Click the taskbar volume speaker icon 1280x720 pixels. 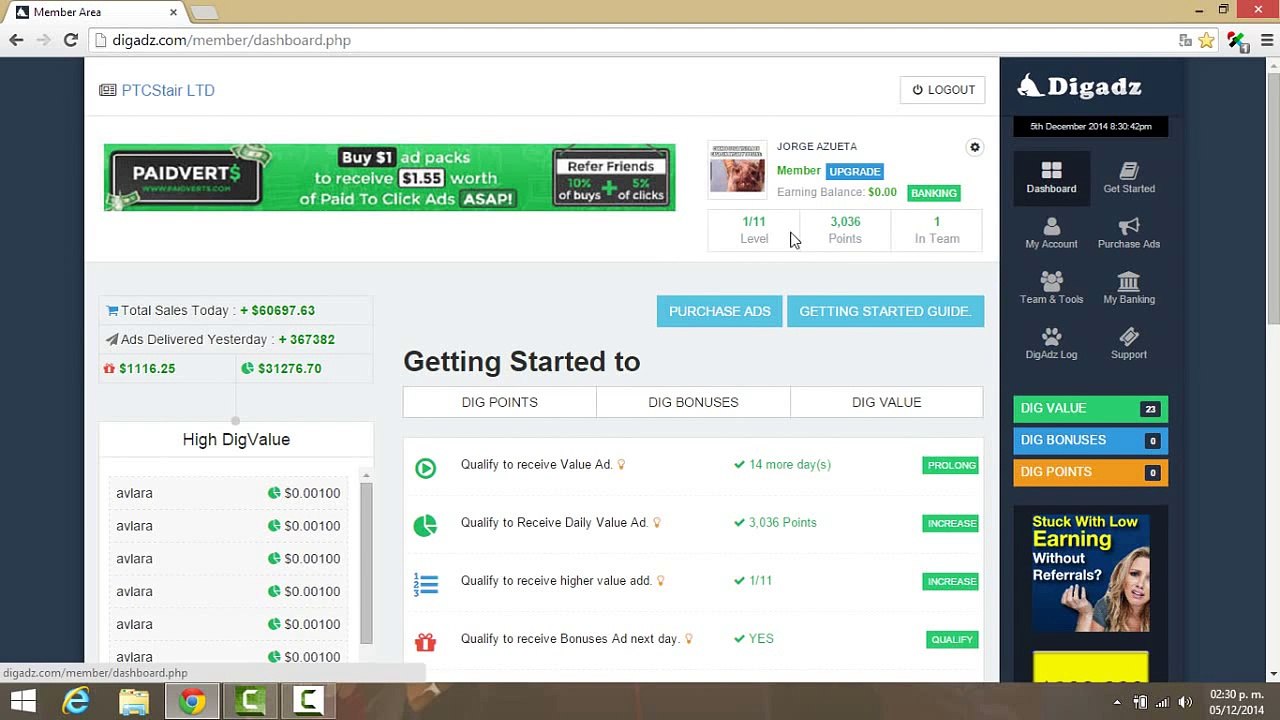[x=1186, y=702]
